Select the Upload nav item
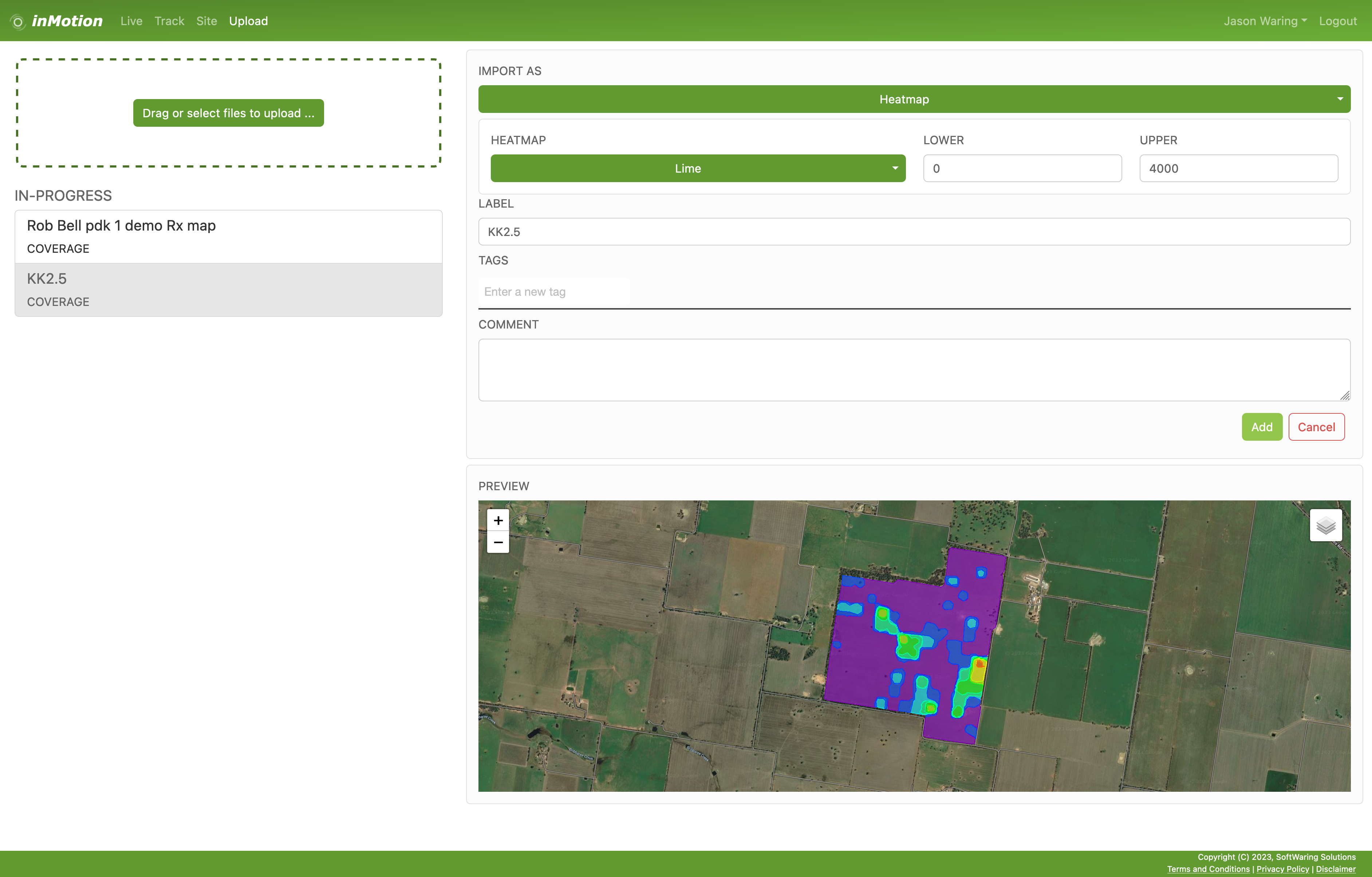This screenshot has width=1372, height=877. (248, 21)
